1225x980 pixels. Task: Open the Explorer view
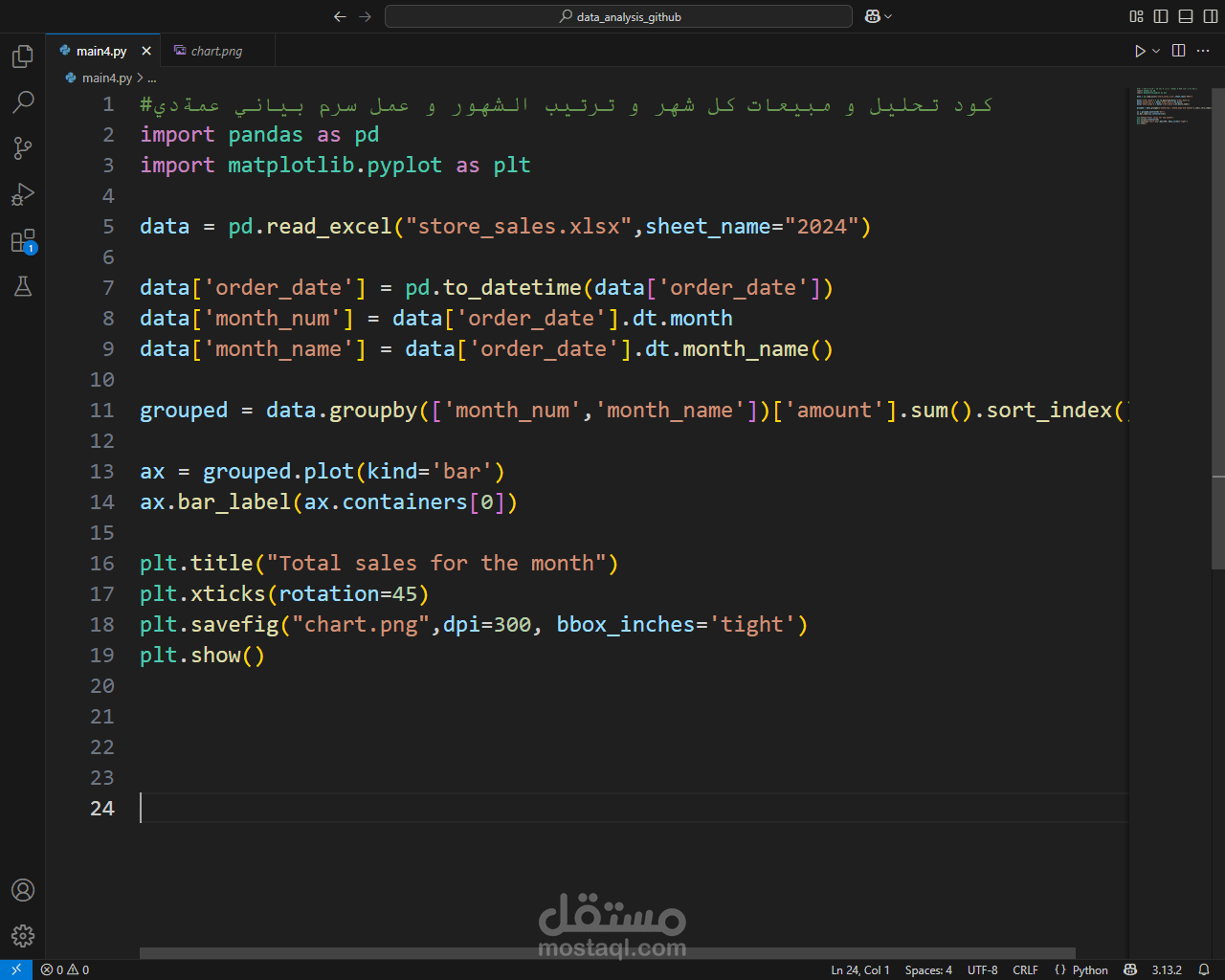[23, 56]
